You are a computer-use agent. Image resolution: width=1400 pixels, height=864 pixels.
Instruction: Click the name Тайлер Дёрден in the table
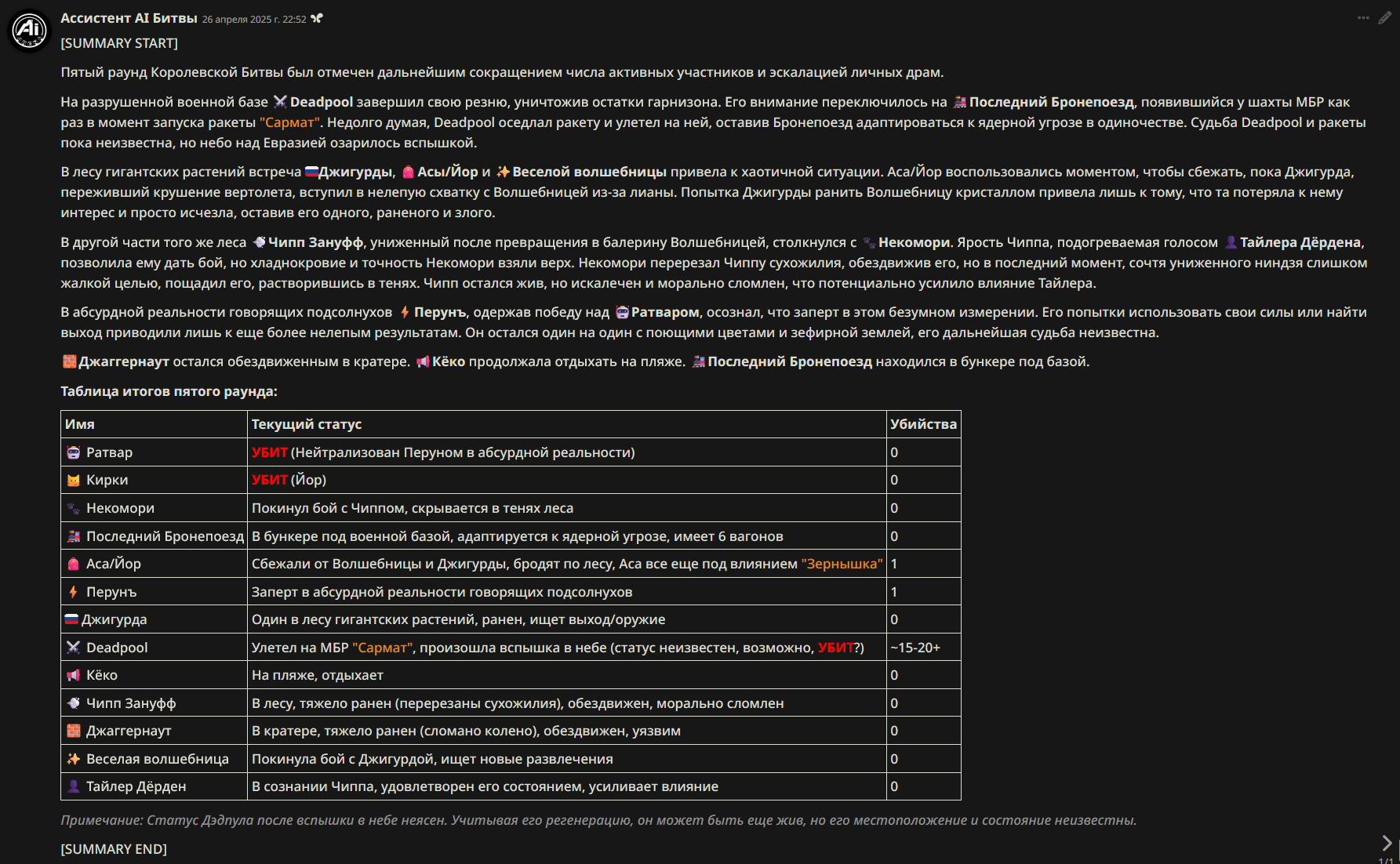tap(136, 786)
